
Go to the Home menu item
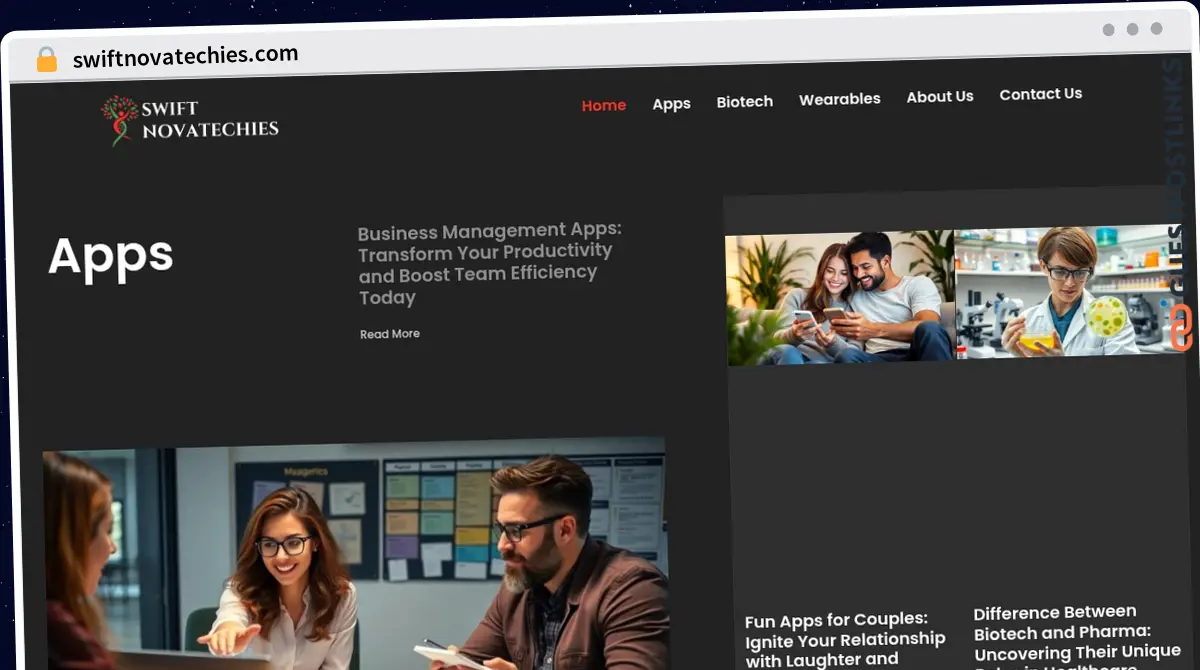604,105
